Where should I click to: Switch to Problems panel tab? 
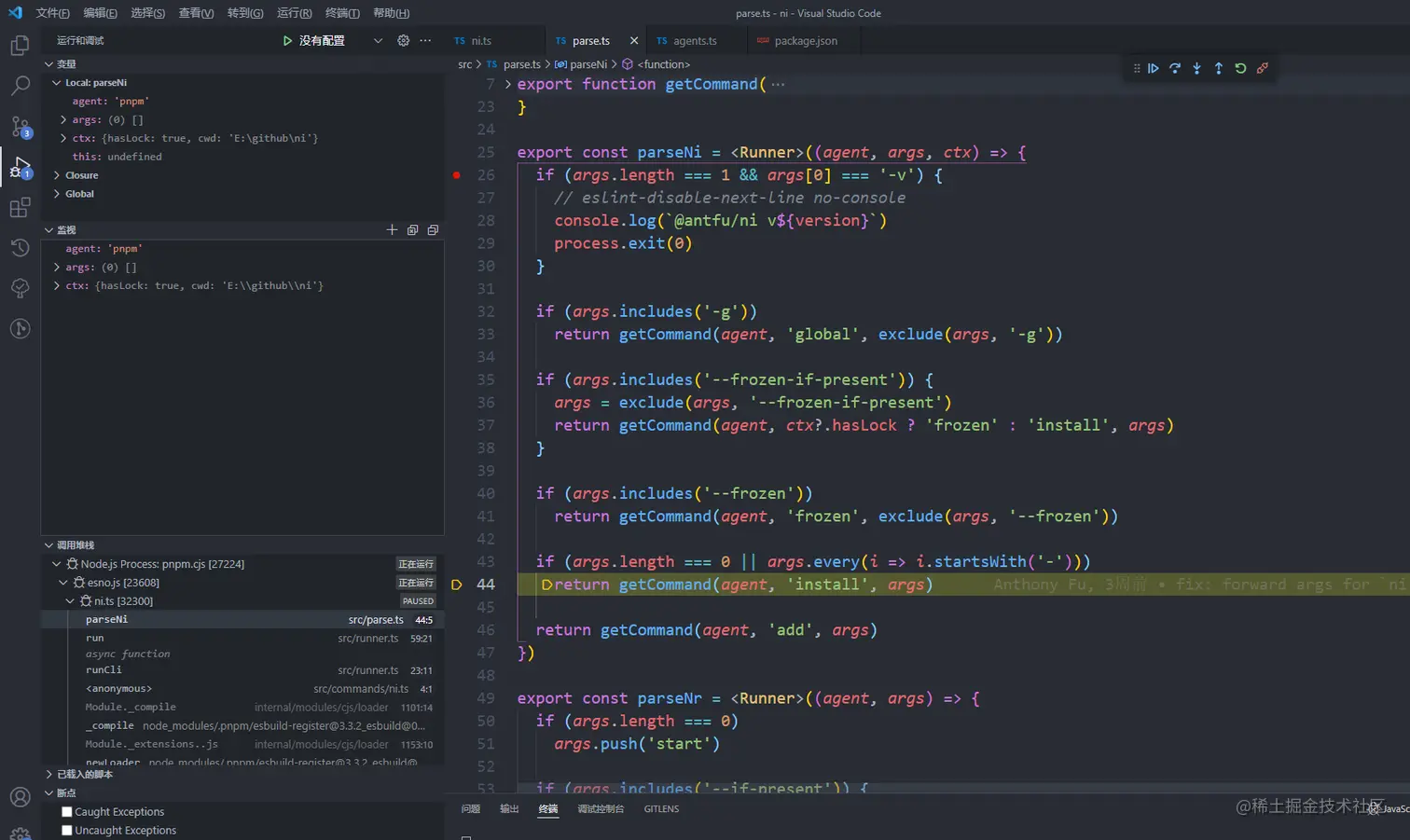[470, 809]
